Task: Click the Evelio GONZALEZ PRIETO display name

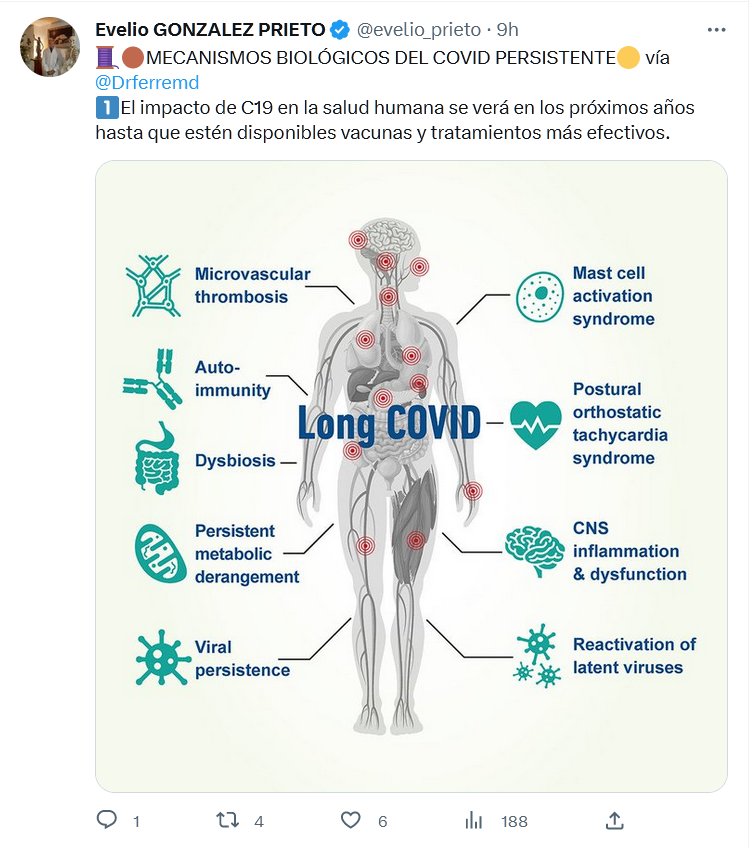Action: 211,30
